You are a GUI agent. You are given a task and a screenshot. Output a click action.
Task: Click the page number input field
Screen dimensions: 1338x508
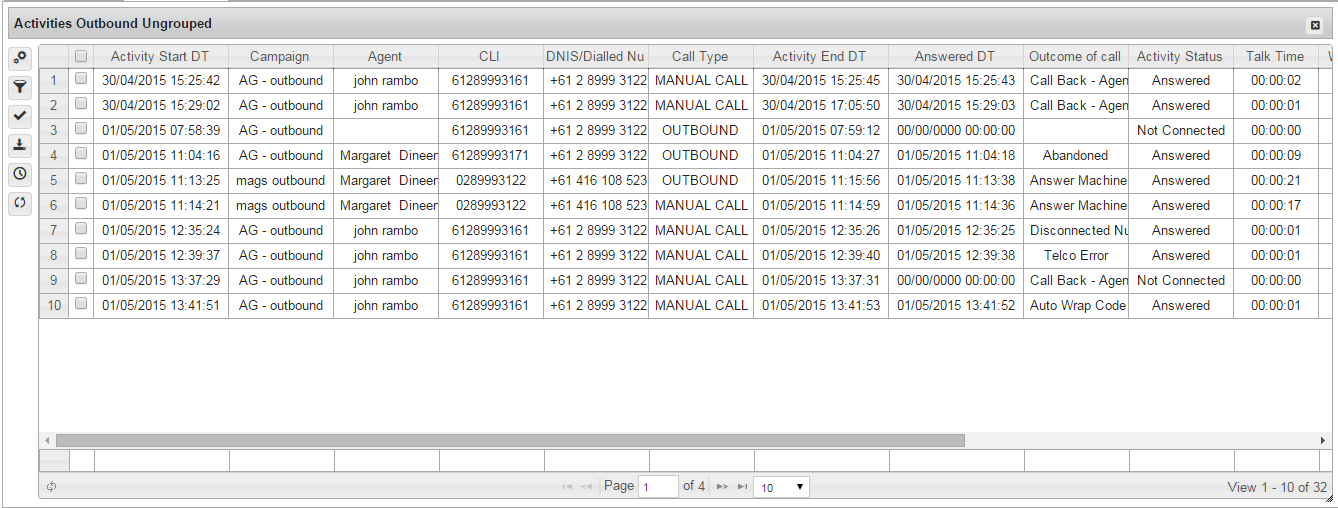coord(658,487)
